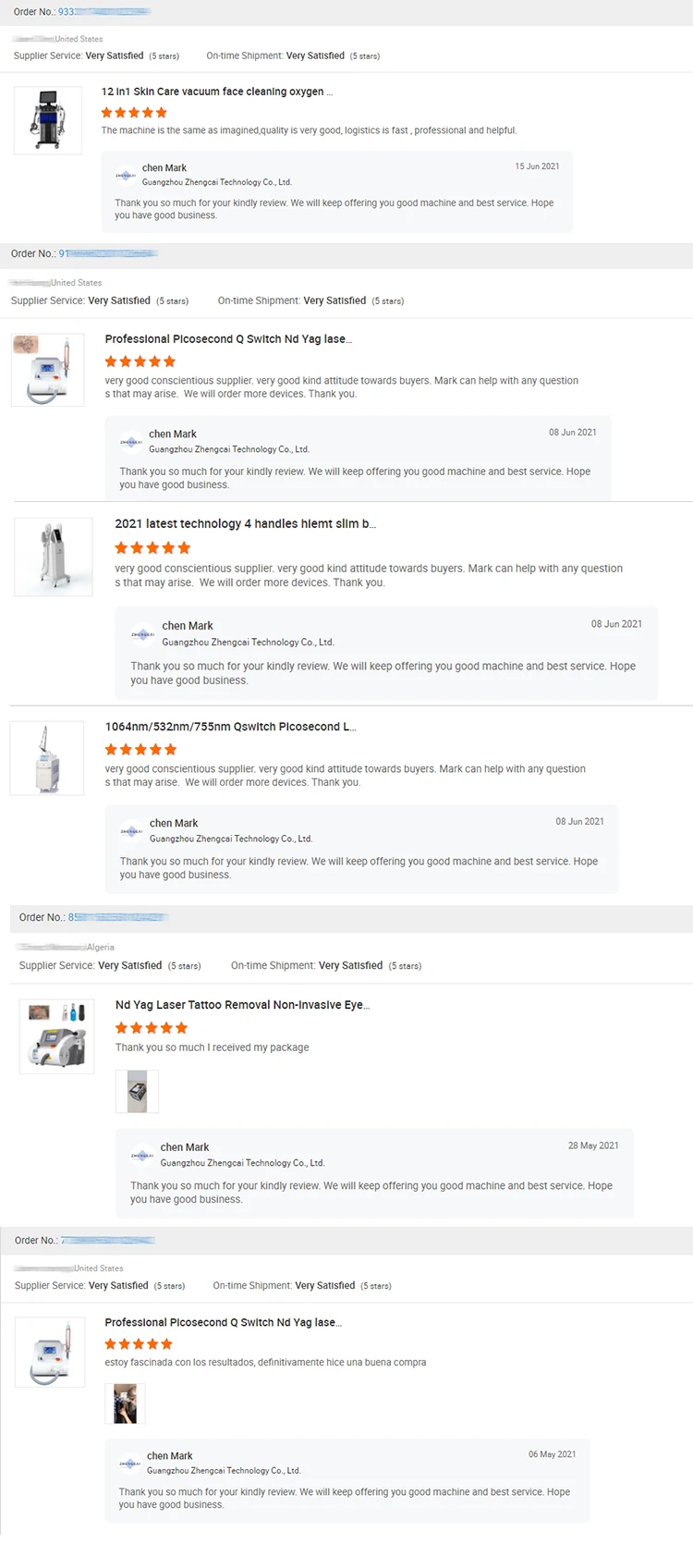Enlarge the buyer photo in the Spanish review
Viewport: 693px width, 1568px height.
click(125, 1404)
